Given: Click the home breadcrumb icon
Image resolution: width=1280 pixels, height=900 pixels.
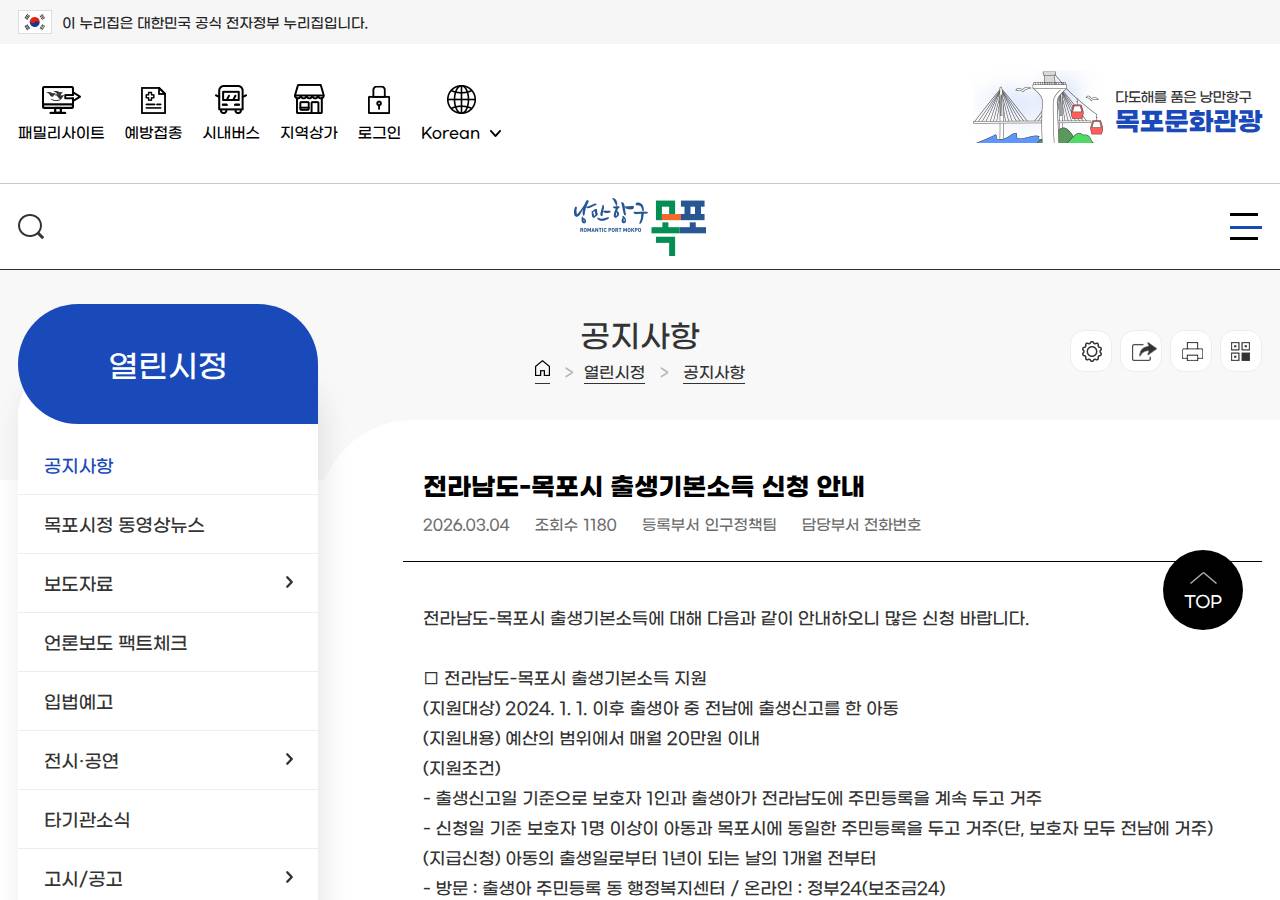Looking at the screenshot, I should coord(542,370).
